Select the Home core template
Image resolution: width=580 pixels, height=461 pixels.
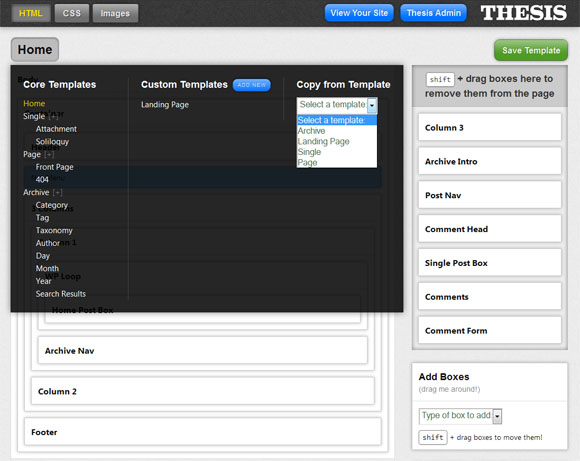point(34,104)
